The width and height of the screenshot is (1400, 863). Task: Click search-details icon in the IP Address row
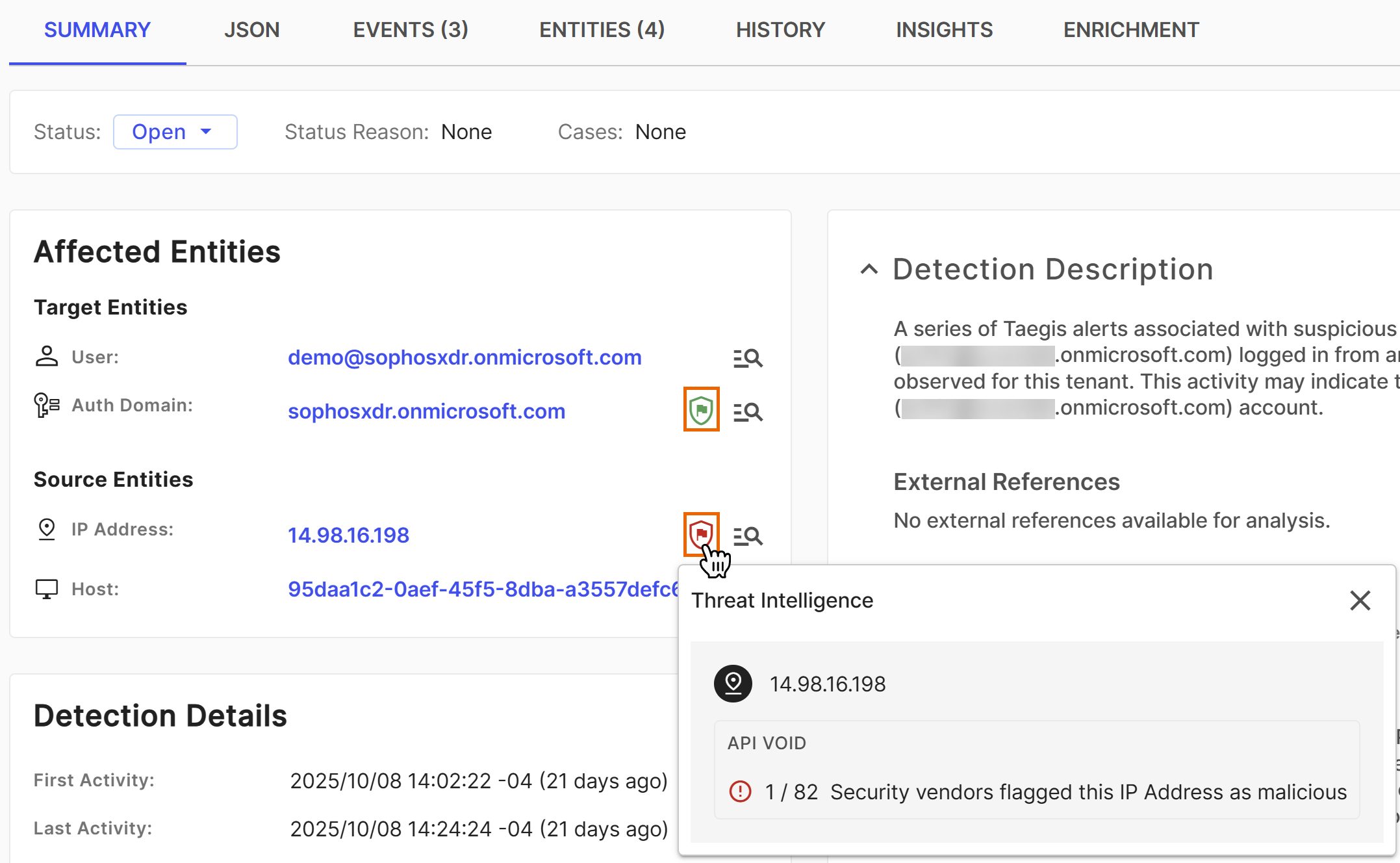(x=748, y=536)
